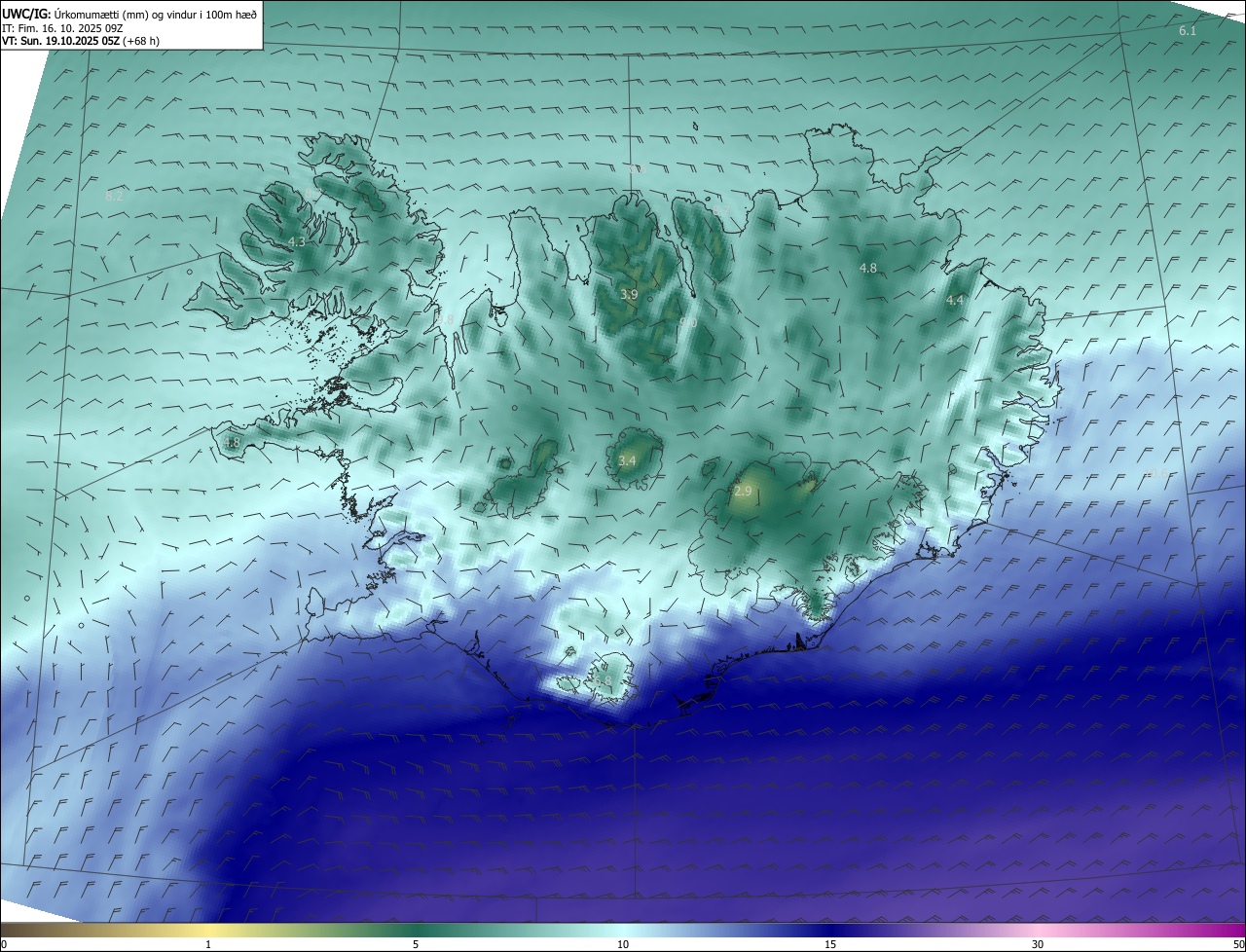The height and width of the screenshot is (952, 1246).
Task: Click the 8.7 value on the north coast
Action: click(x=720, y=210)
